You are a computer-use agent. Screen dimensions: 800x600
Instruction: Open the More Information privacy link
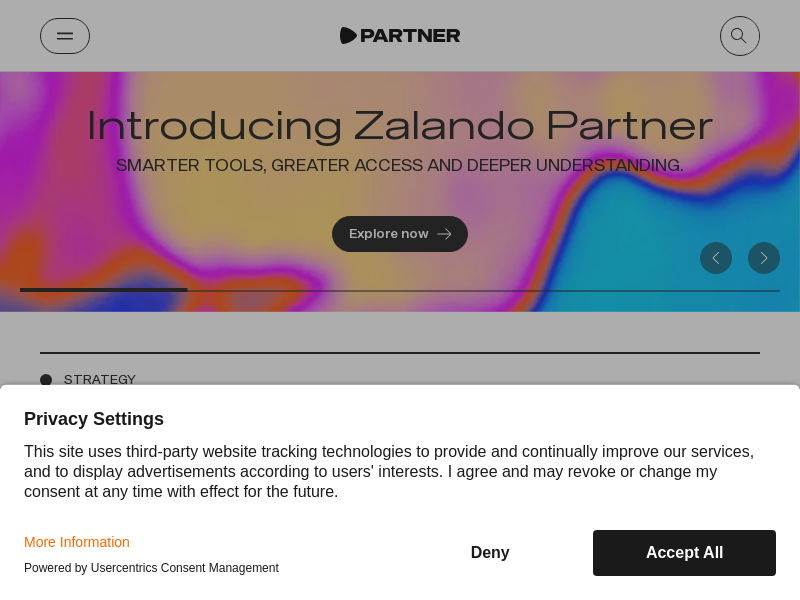77,542
